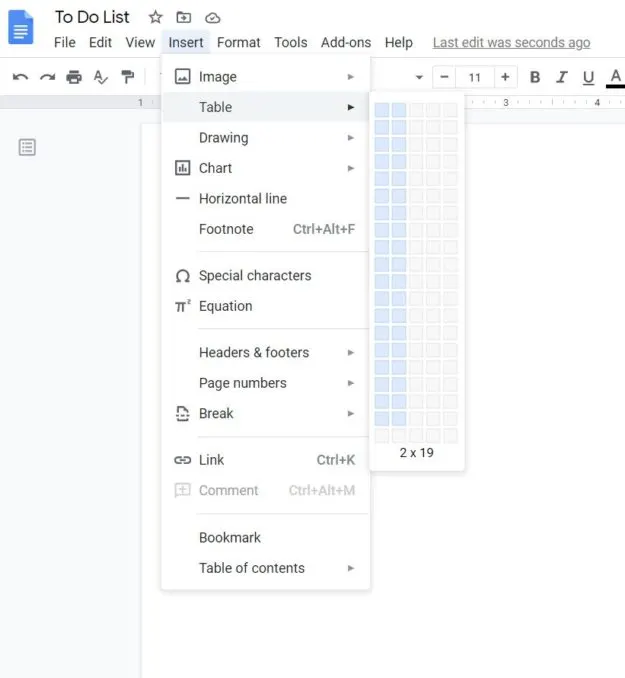This screenshot has height=678, width=625.
Task: Toggle underline formatting
Action: (588, 78)
